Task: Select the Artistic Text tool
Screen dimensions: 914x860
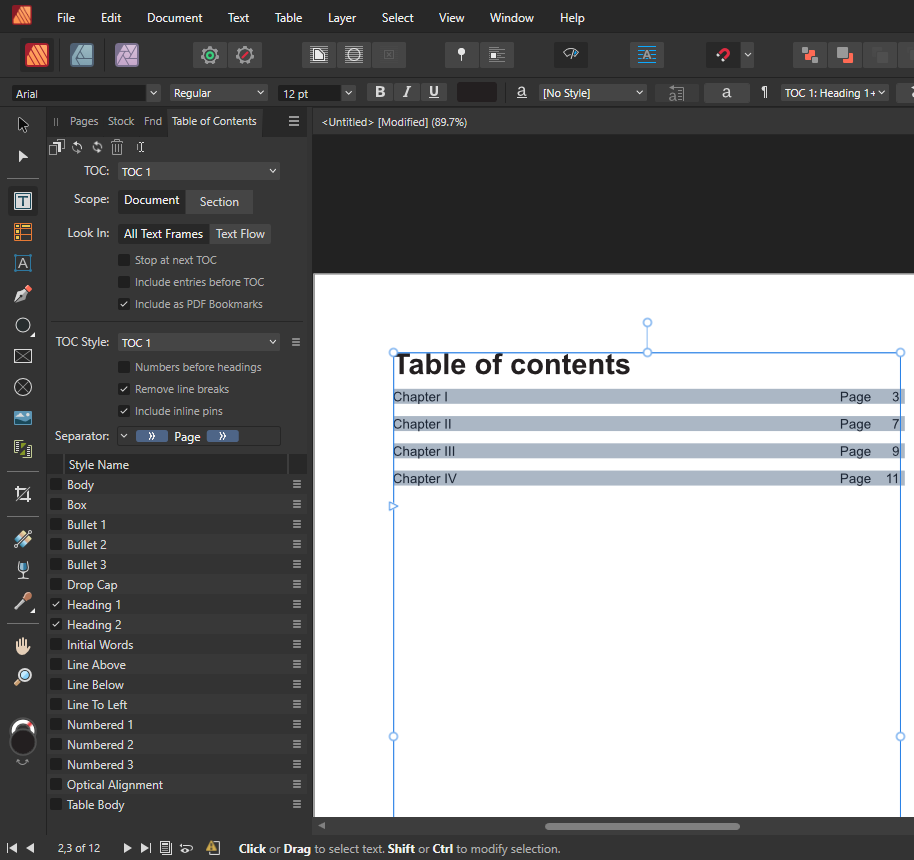Action: point(23,263)
